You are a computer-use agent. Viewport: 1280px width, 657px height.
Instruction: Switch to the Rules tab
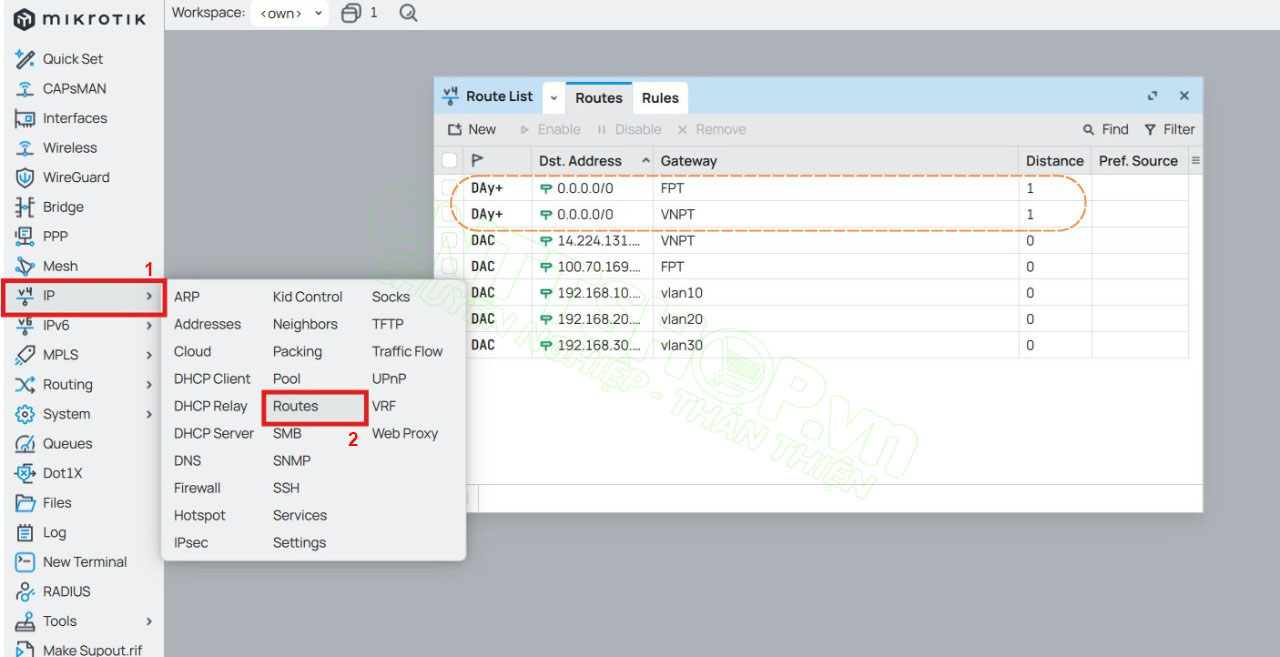(x=660, y=97)
